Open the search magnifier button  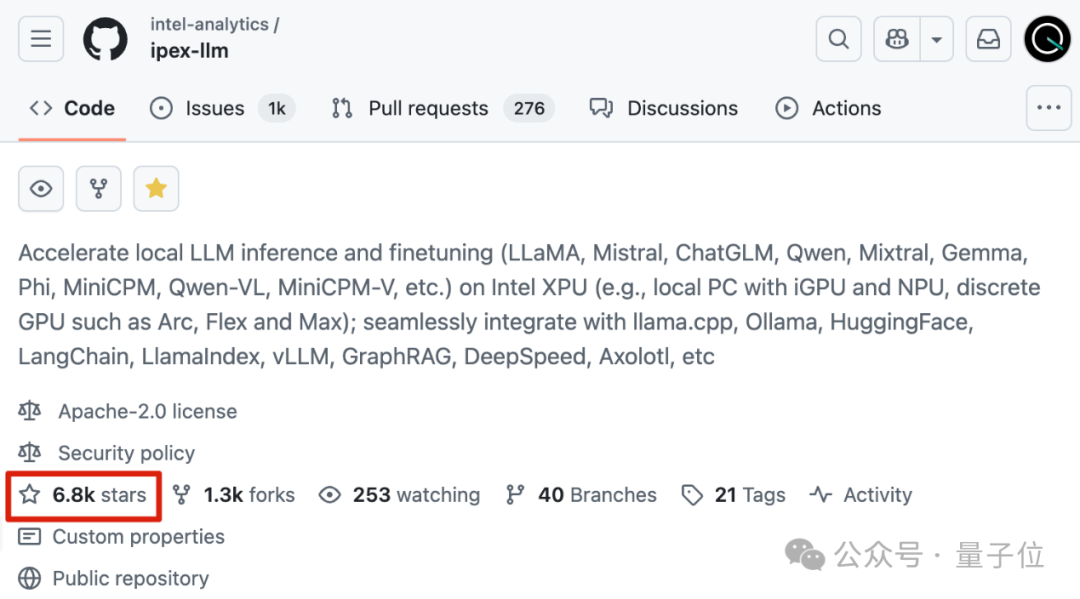tap(838, 39)
